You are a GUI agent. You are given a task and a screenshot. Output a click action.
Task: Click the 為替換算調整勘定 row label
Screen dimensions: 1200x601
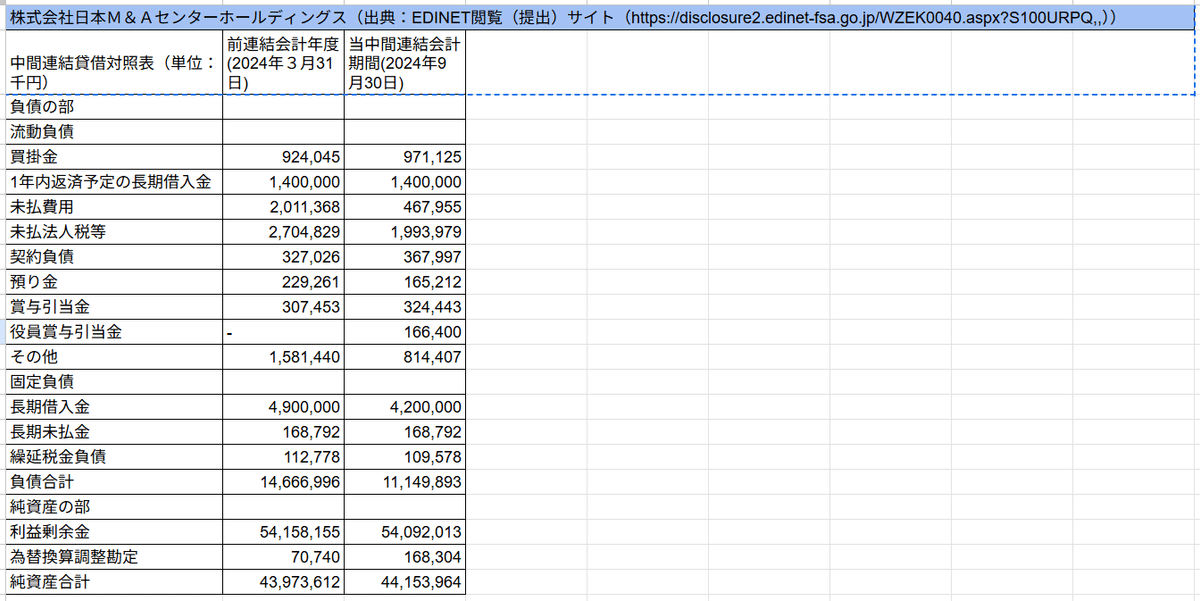[113, 557]
